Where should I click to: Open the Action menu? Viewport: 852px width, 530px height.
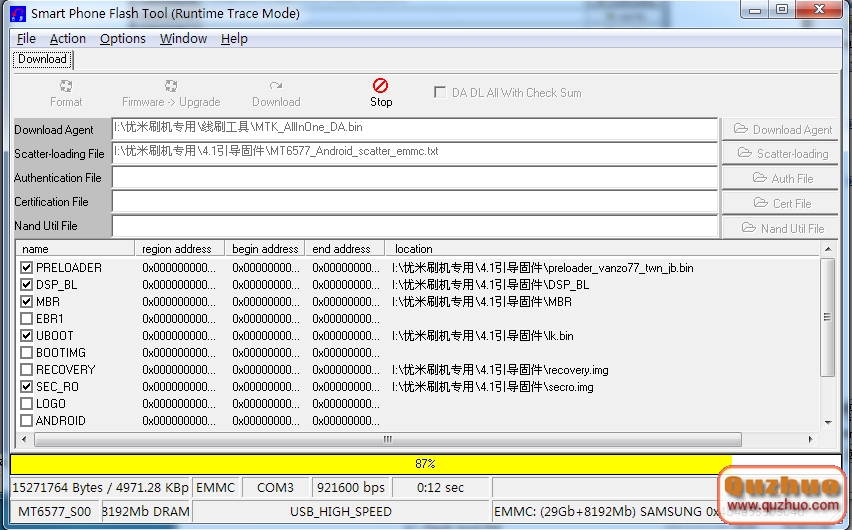[x=68, y=39]
